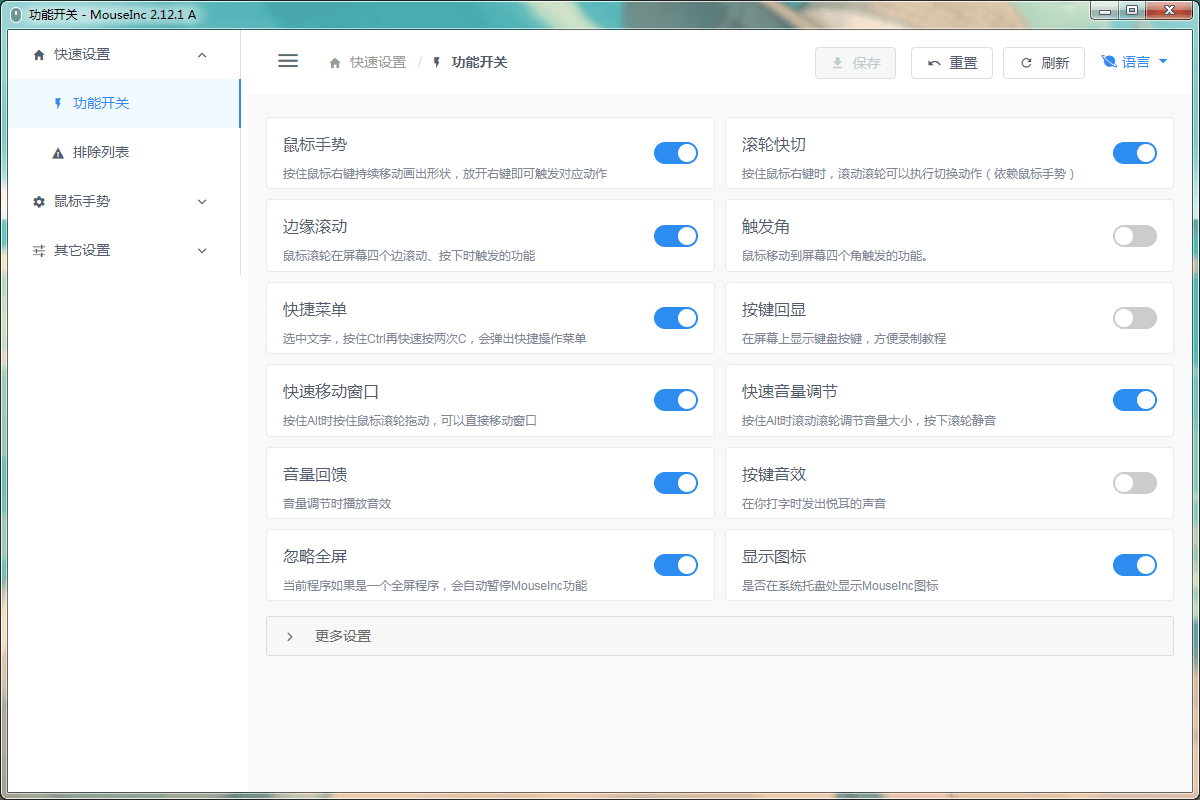Viewport: 1200px width, 800px height.
Task: Click the 重置 button
Action: (x=951, y=63)
